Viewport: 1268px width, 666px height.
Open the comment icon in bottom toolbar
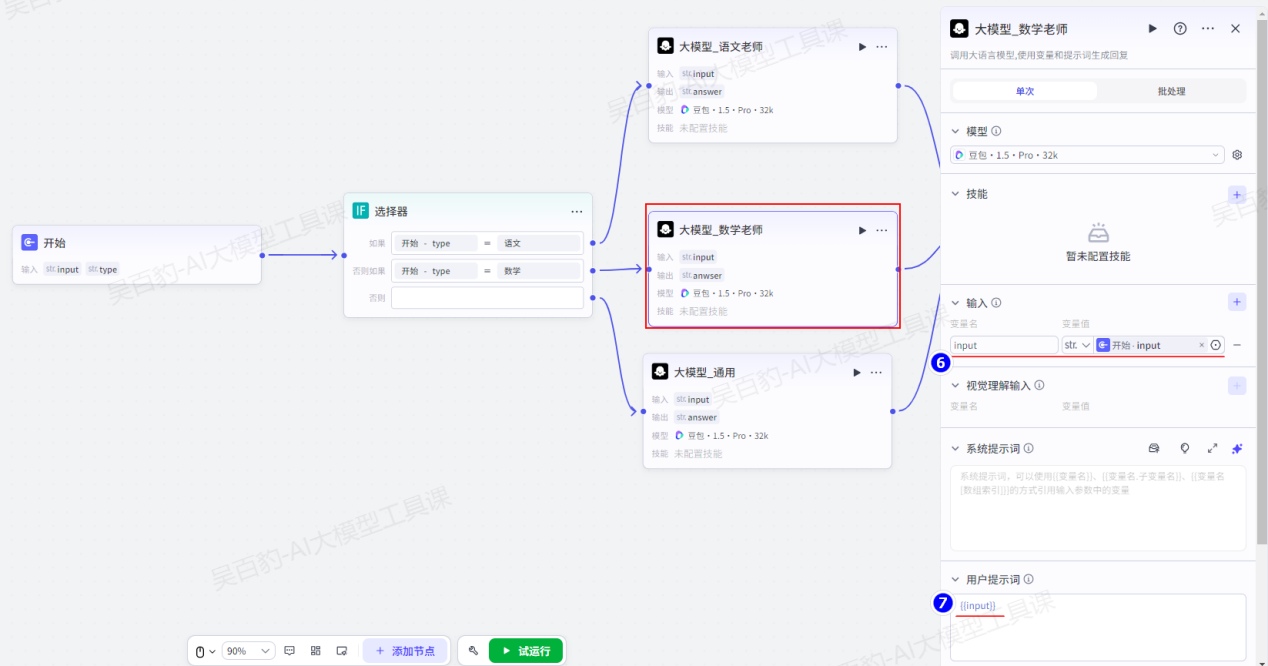[289, 651]
